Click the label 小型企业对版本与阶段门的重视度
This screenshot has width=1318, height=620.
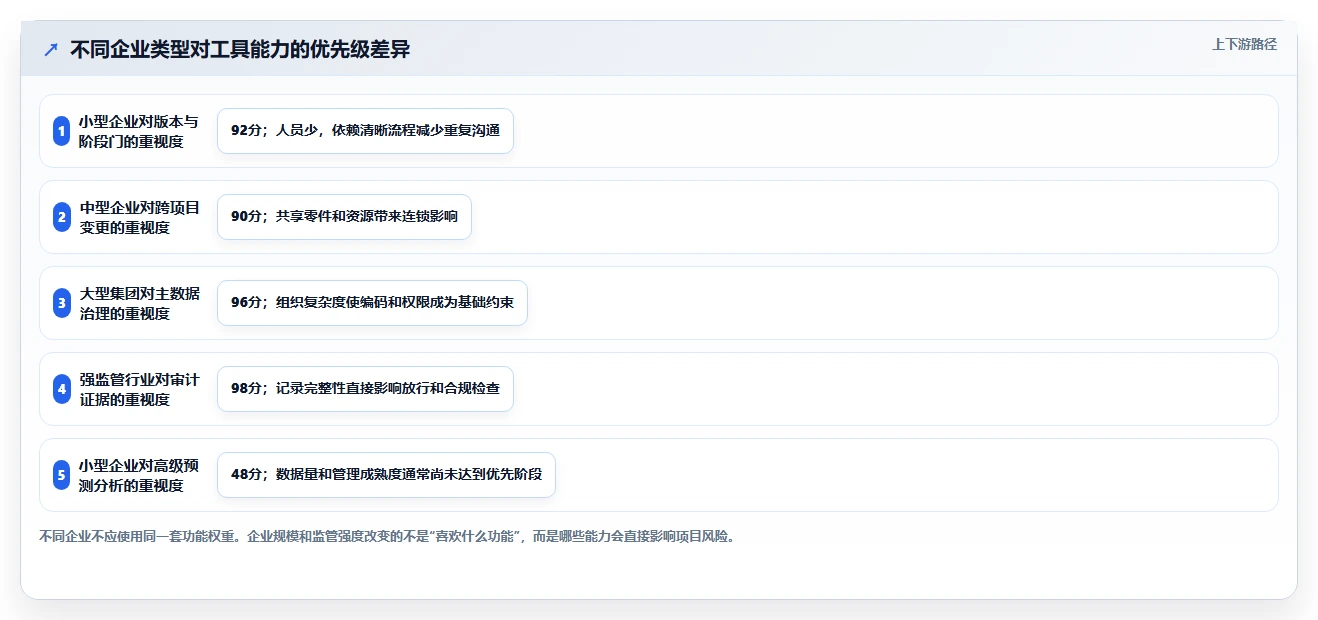pos(139,131)
